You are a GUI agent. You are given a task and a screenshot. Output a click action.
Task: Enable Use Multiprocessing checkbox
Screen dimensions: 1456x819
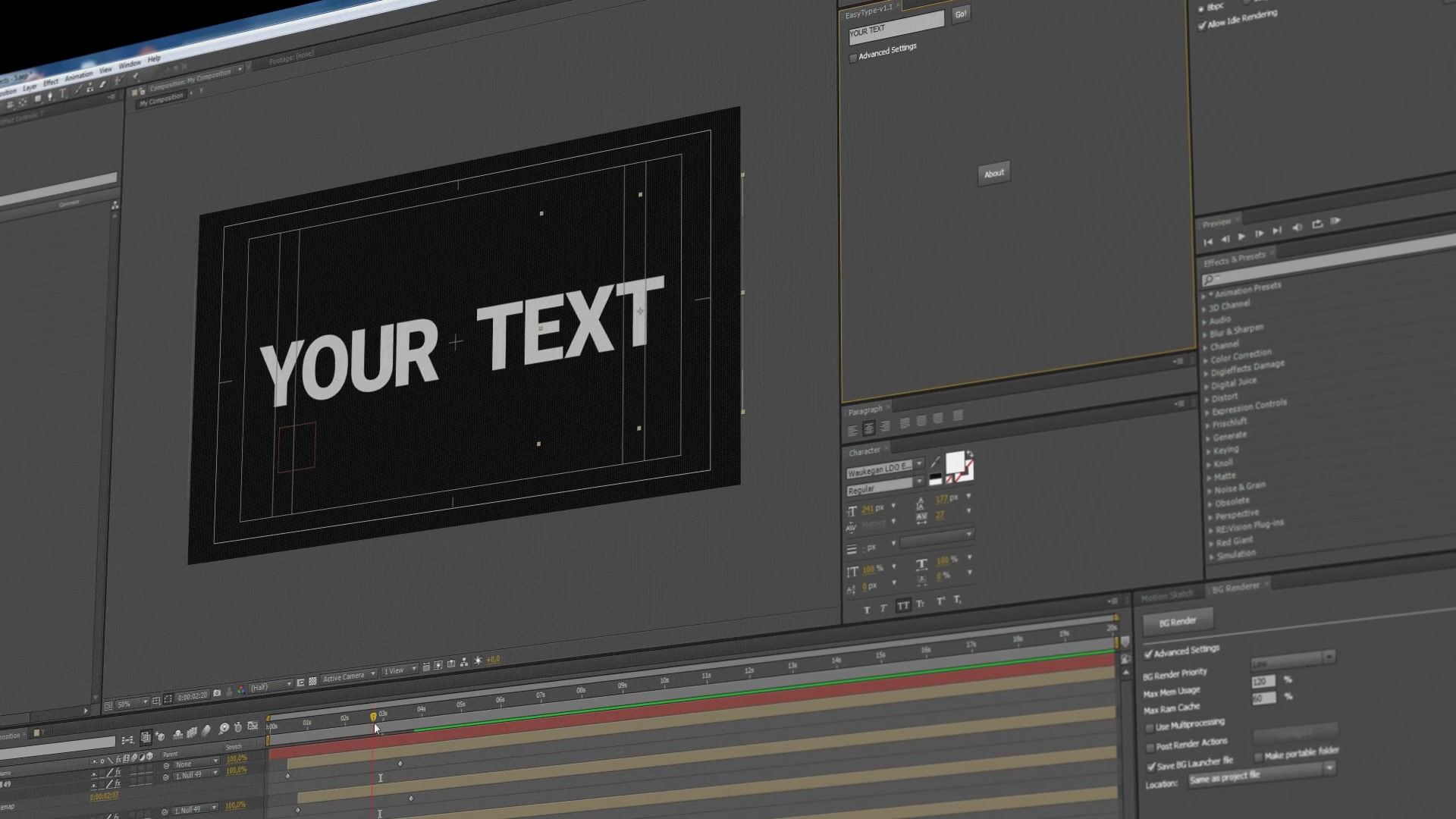pyautogui.click(x=1150, y=728)
